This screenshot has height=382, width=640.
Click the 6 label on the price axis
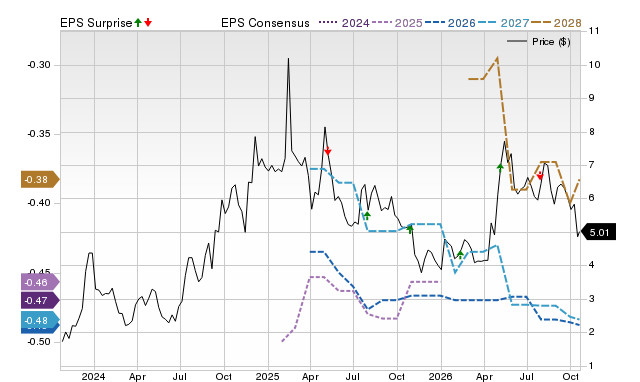pos(591,198)
